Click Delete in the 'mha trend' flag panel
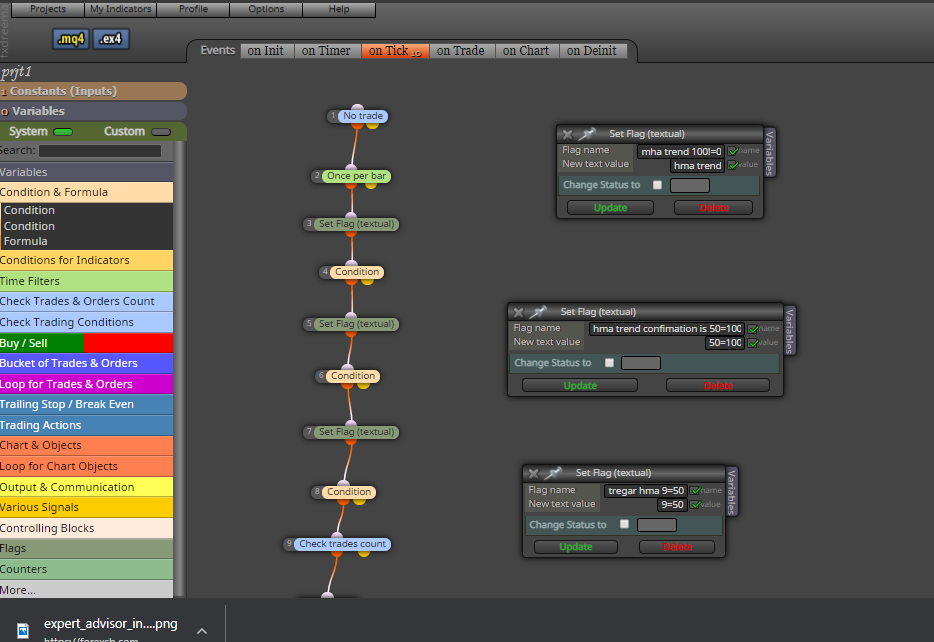934x642 pixels. point(714,207)
